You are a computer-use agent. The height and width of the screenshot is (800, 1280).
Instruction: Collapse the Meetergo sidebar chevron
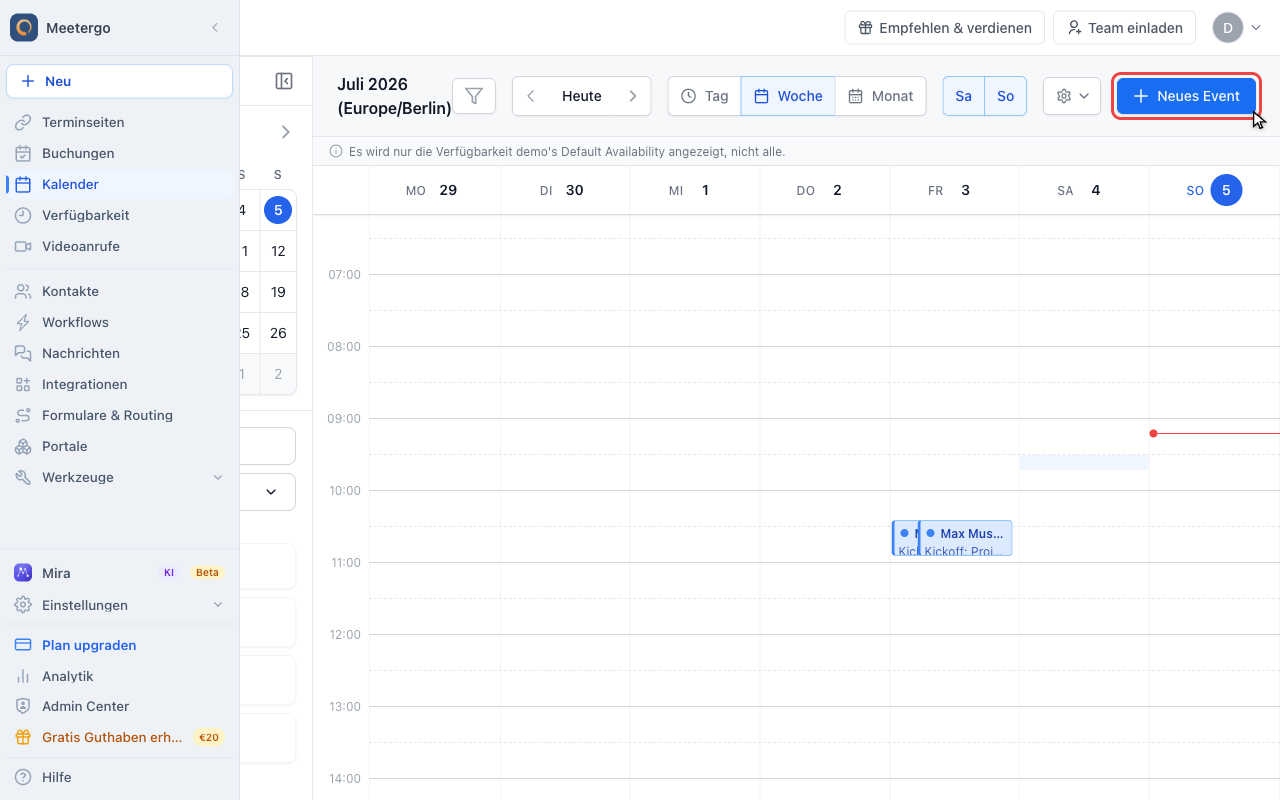coord(215,28)
